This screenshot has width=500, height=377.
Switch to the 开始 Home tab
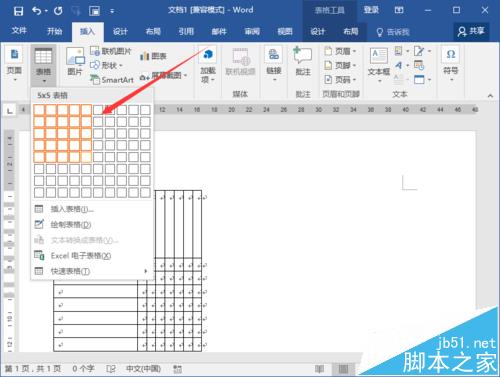(x=54, y=31)
